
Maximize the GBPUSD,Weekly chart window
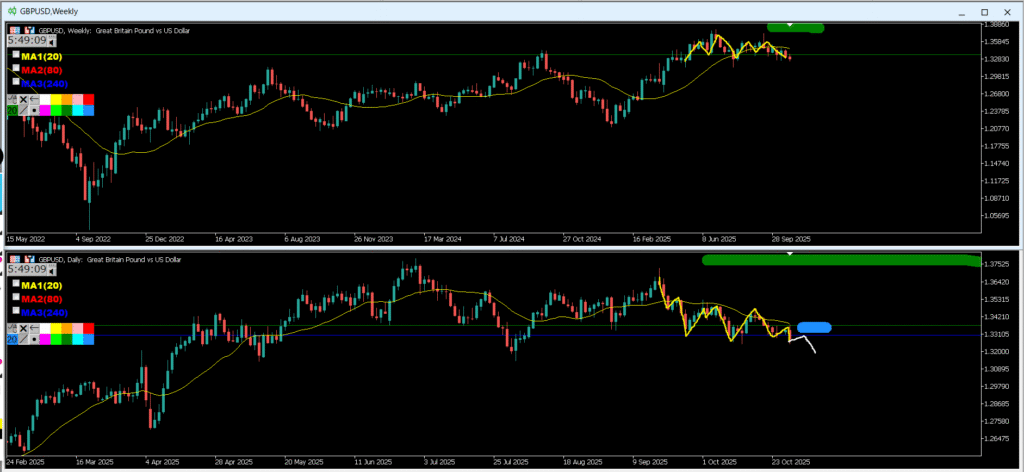tap(984, 11)
